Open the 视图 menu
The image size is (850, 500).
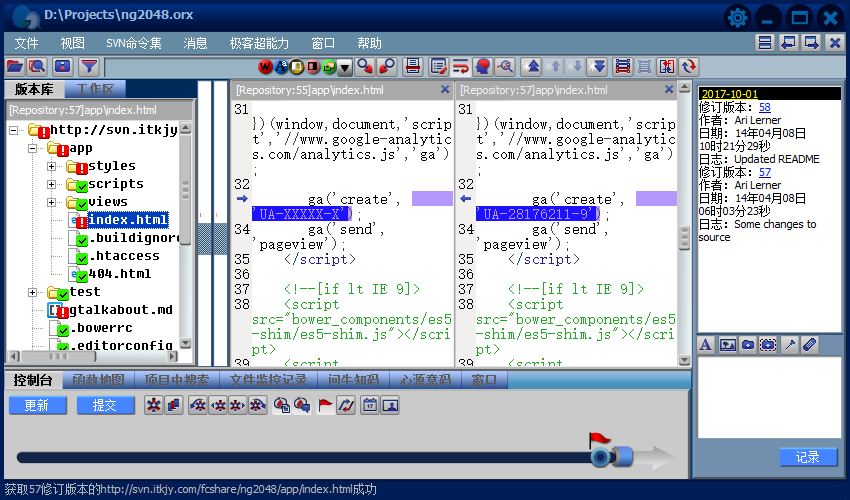click(72, 43)
